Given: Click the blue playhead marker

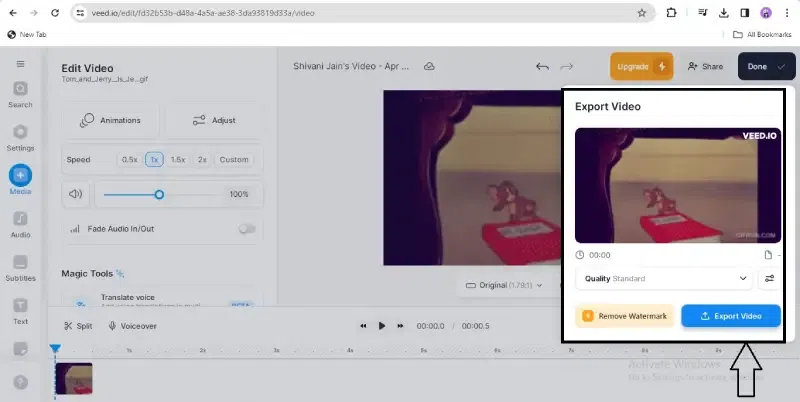Looking at the screenshot, I should [55, 349].
